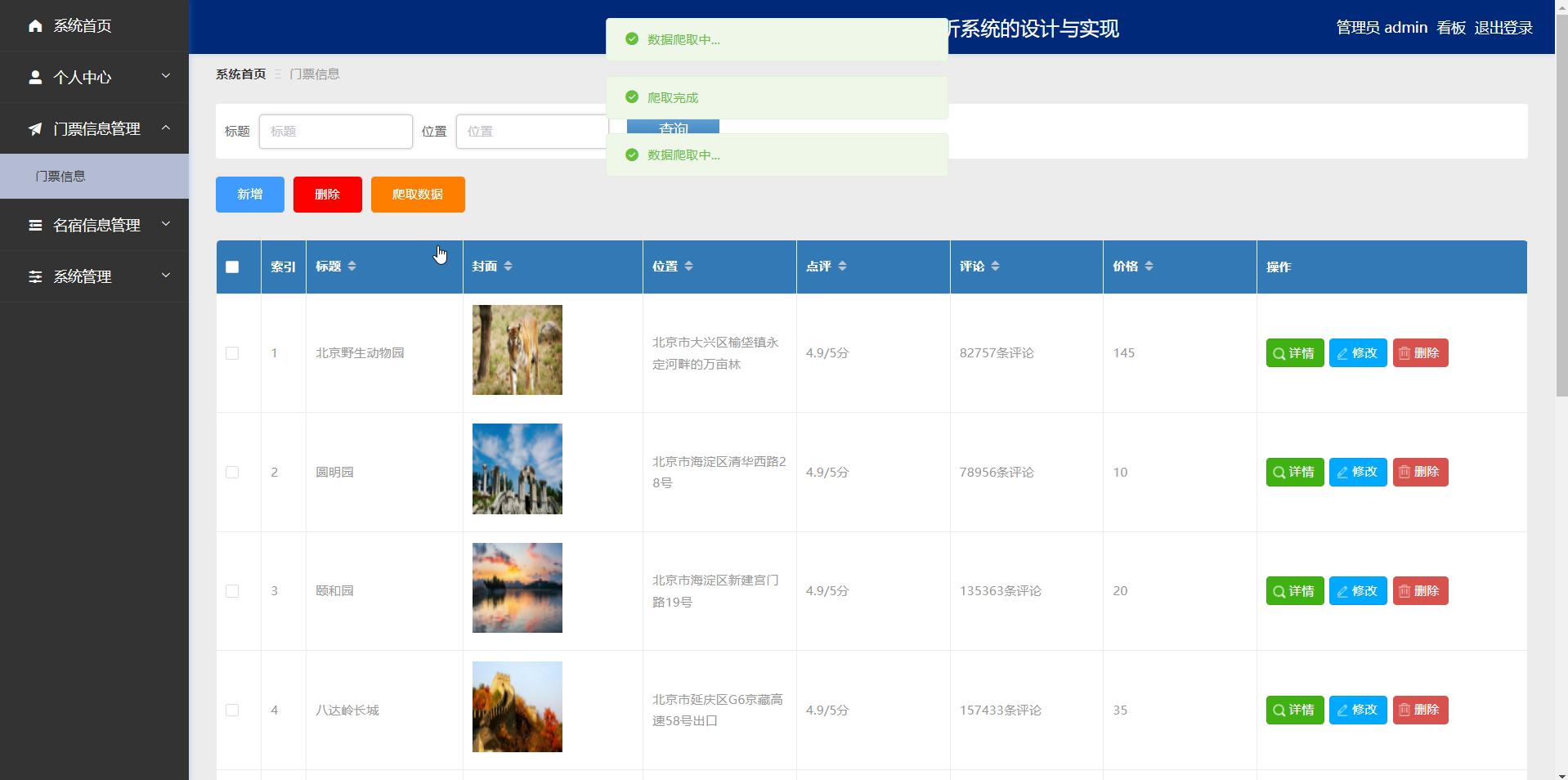Image resolution: width=1568 pixels, height=780 pixels.
Task: Click the sort arrows on the 价格 column
Action: click(x=1150, y=265)
